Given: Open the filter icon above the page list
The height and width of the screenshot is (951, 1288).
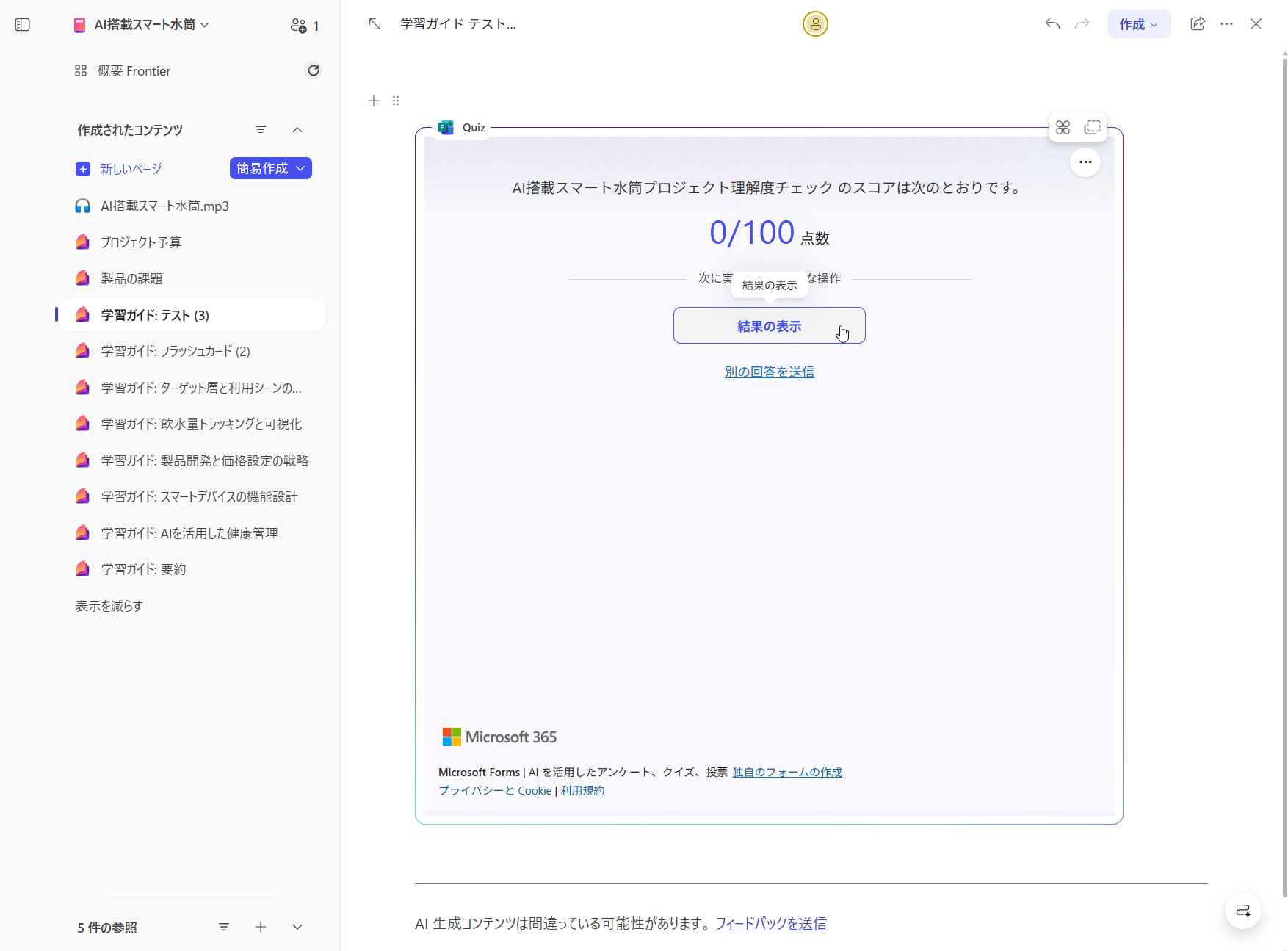Looking at the screenshot, I should (261, 130).
